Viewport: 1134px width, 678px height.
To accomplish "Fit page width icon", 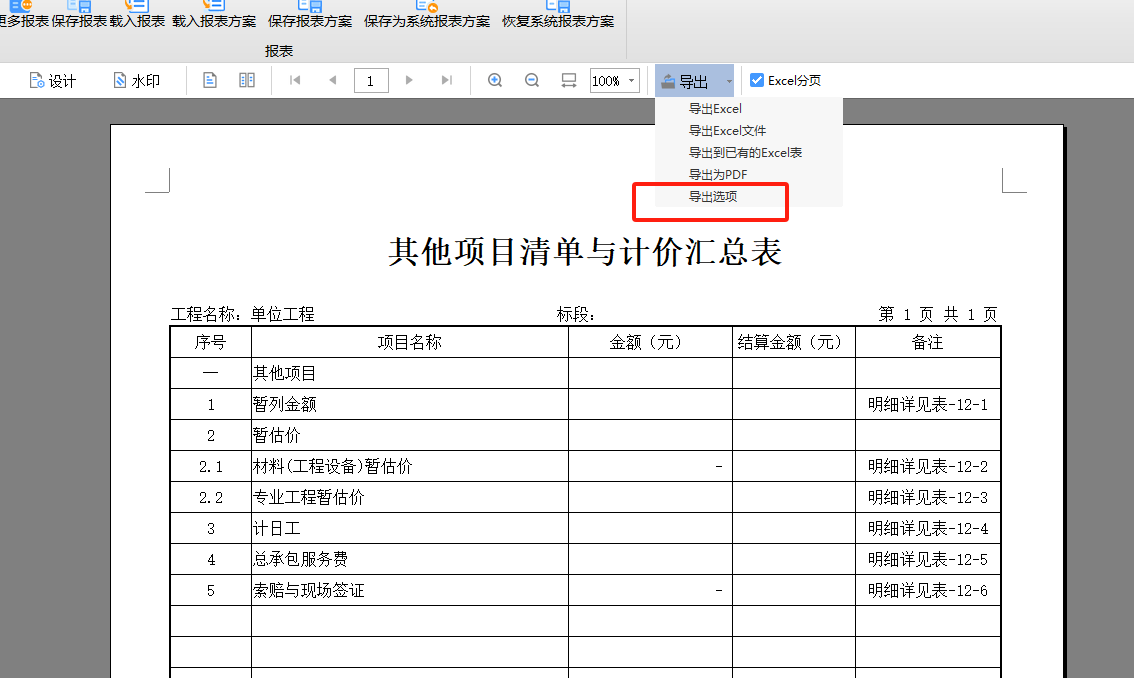I will coord(569,80).
